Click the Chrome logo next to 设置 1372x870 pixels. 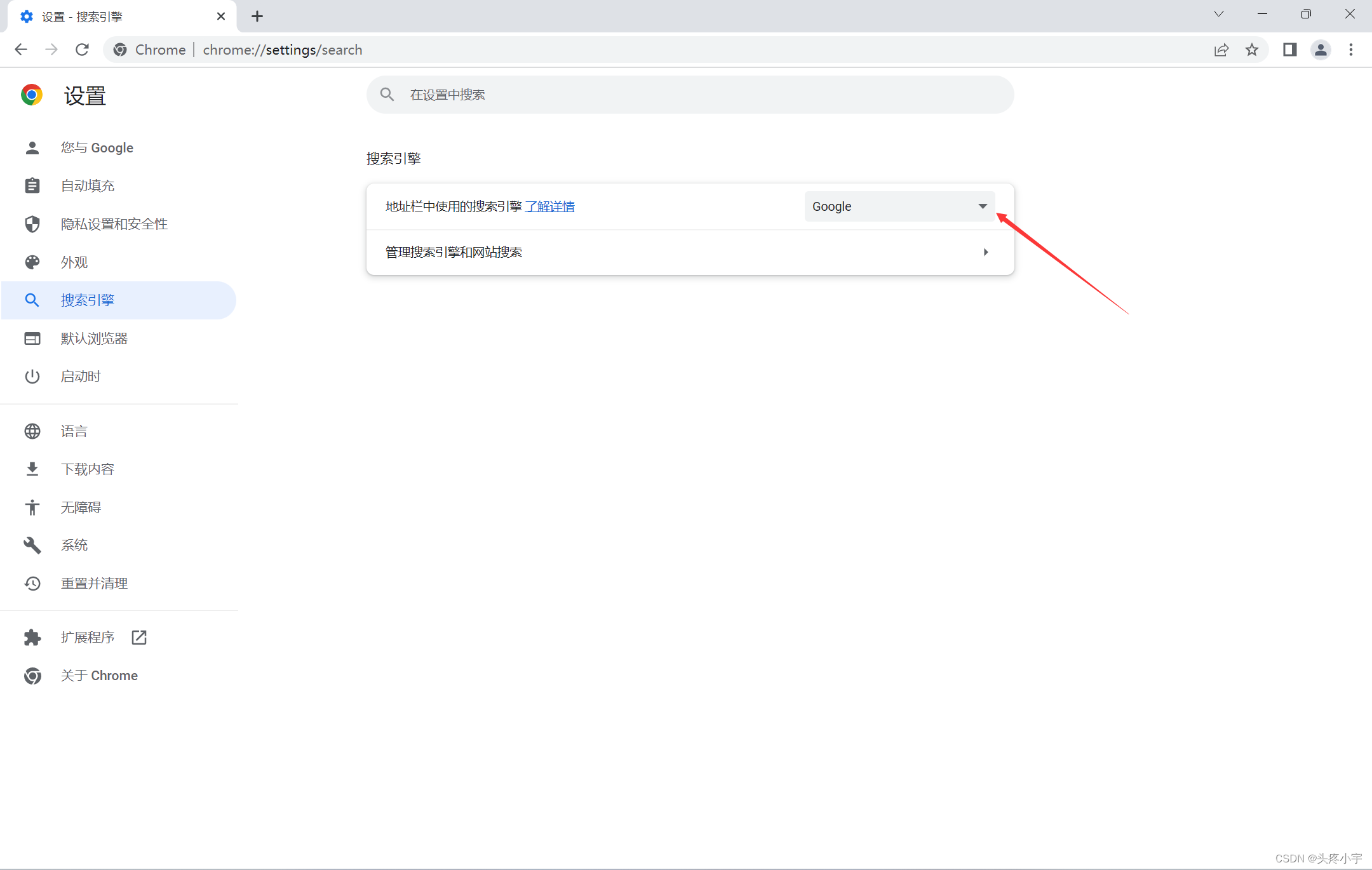[x=32, y=95]
